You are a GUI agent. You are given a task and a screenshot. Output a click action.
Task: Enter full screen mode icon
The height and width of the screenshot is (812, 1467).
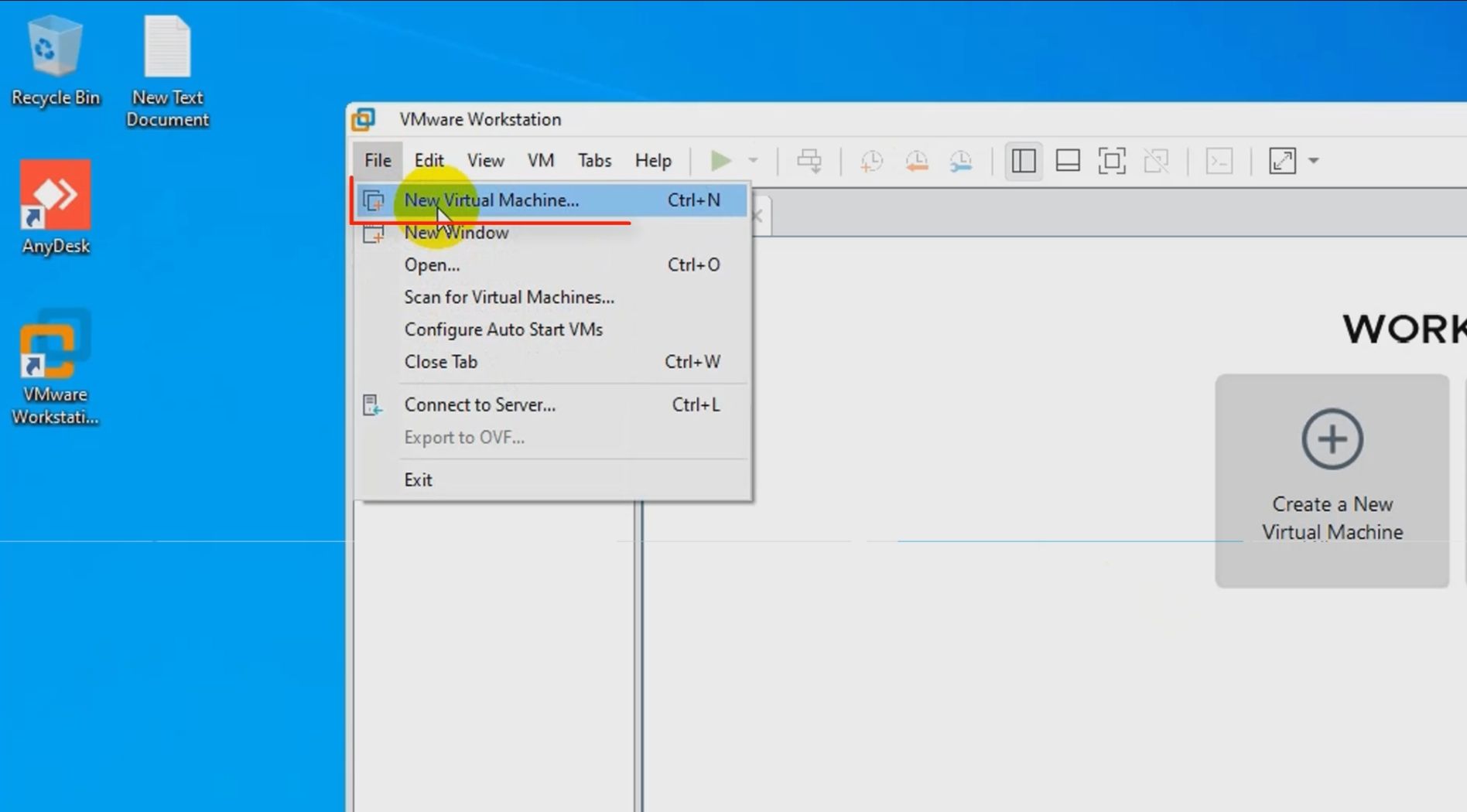click(x=1112, y=161)
